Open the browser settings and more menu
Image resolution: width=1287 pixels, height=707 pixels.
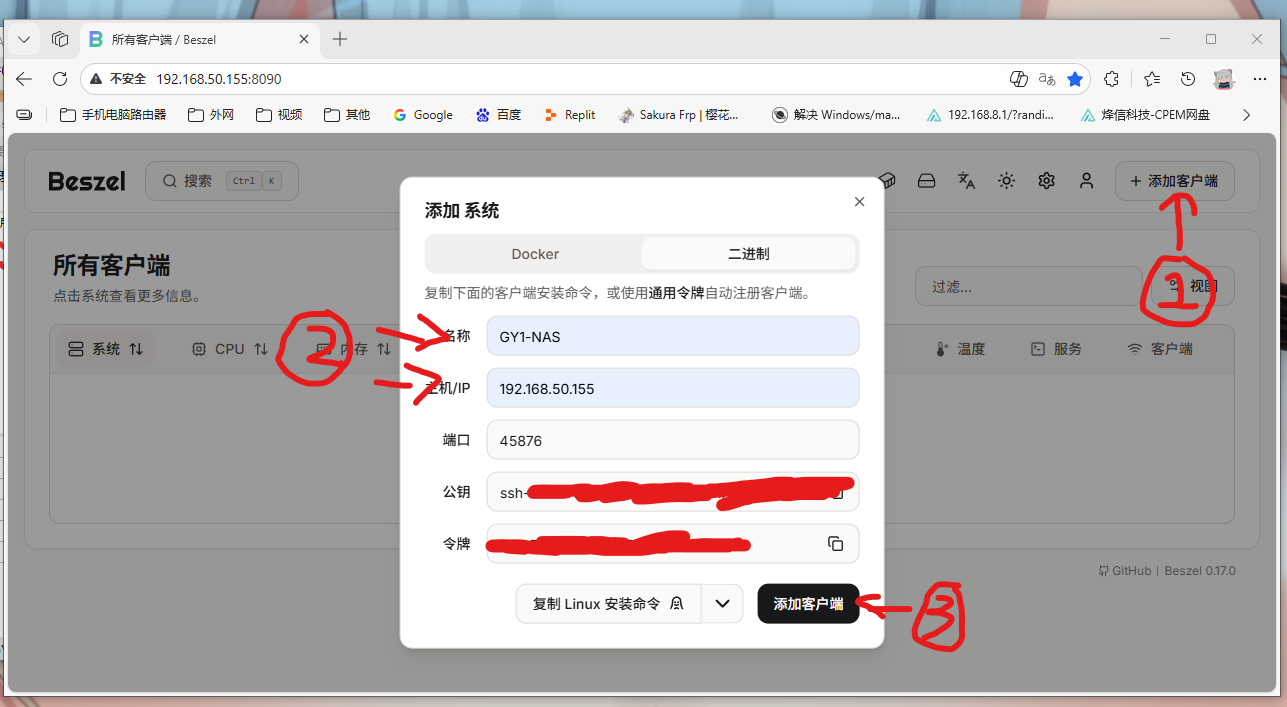(1258, 78)
